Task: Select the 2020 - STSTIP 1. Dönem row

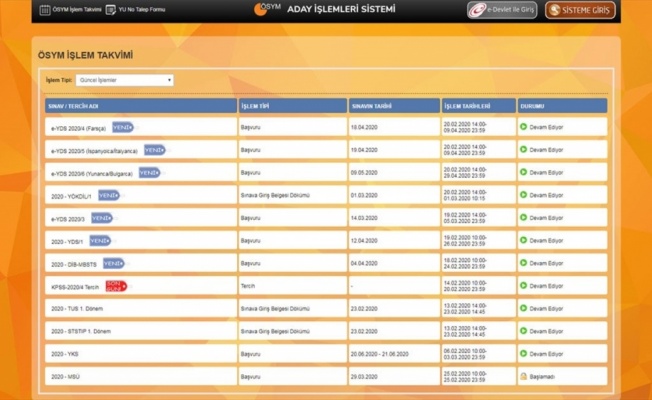Action: pos(83,332)
